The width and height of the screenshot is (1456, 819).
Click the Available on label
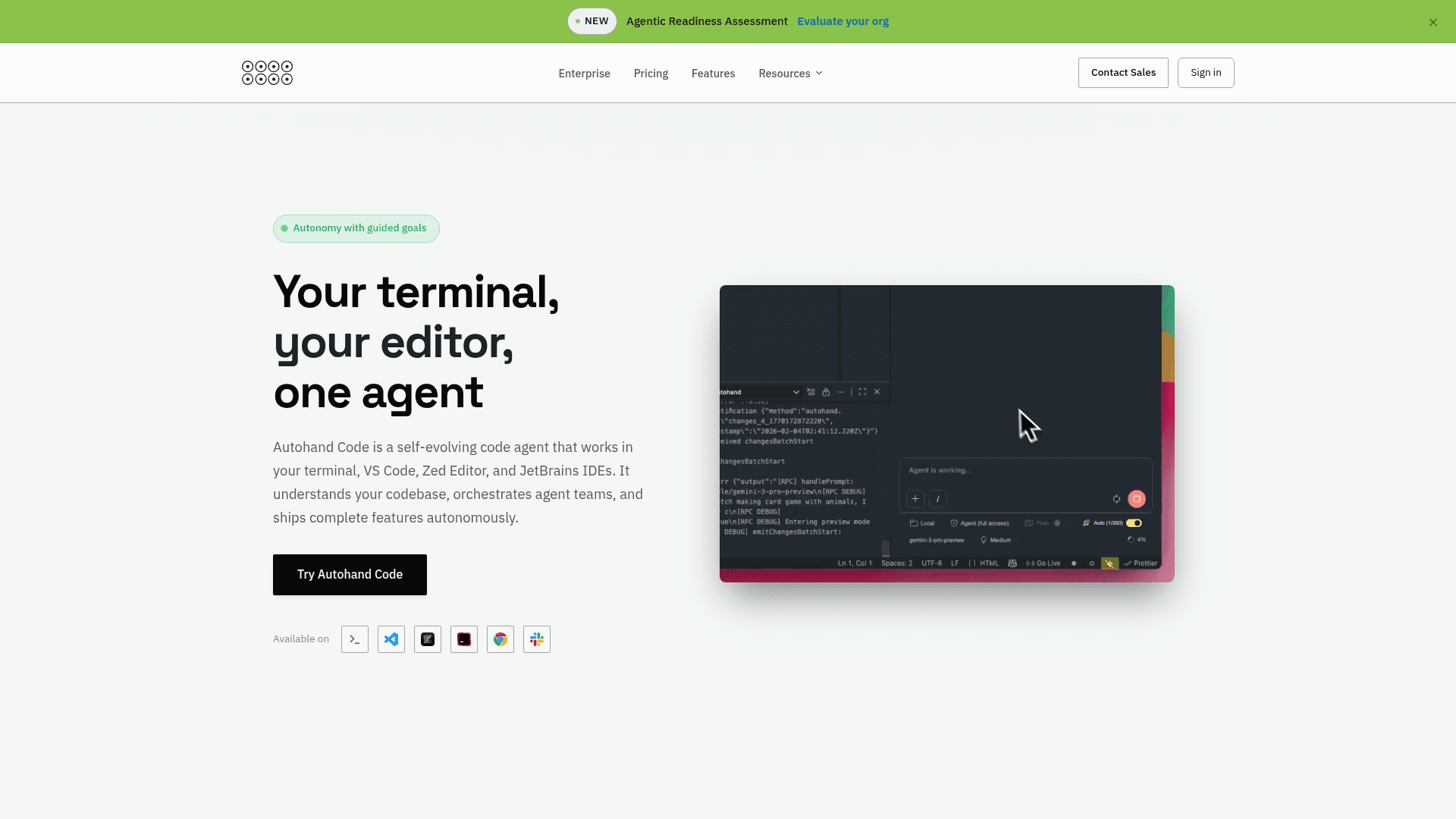(x=301, y=639)
